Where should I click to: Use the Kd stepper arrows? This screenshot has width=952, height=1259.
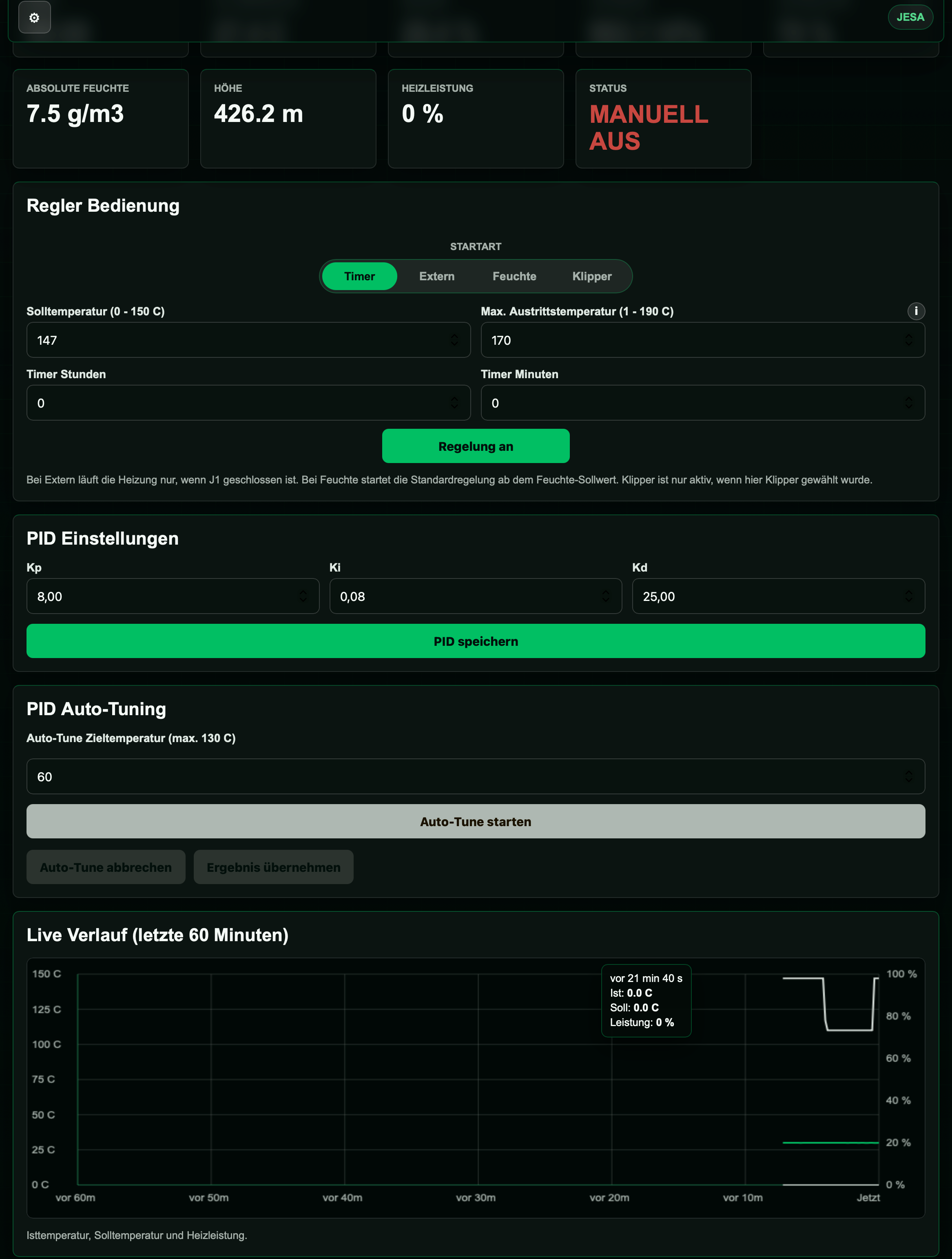(x=908, y=596)
